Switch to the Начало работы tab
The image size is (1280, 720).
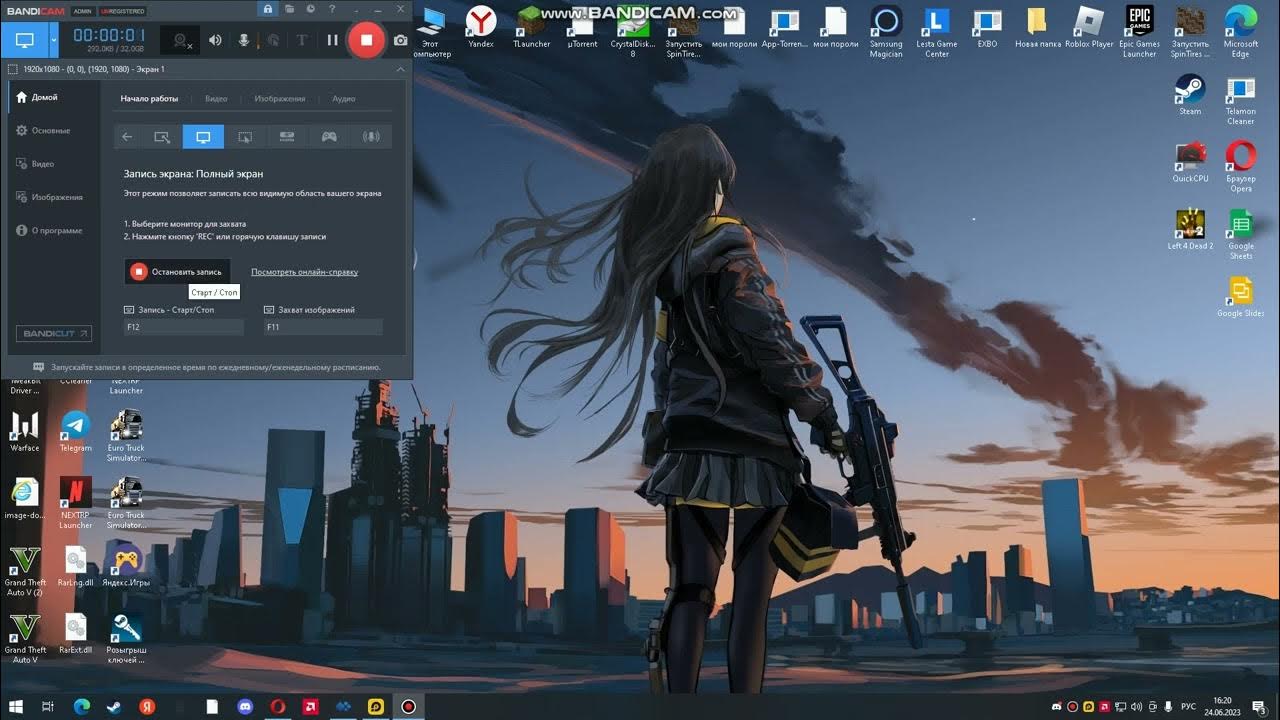click(x=149, y=99)
